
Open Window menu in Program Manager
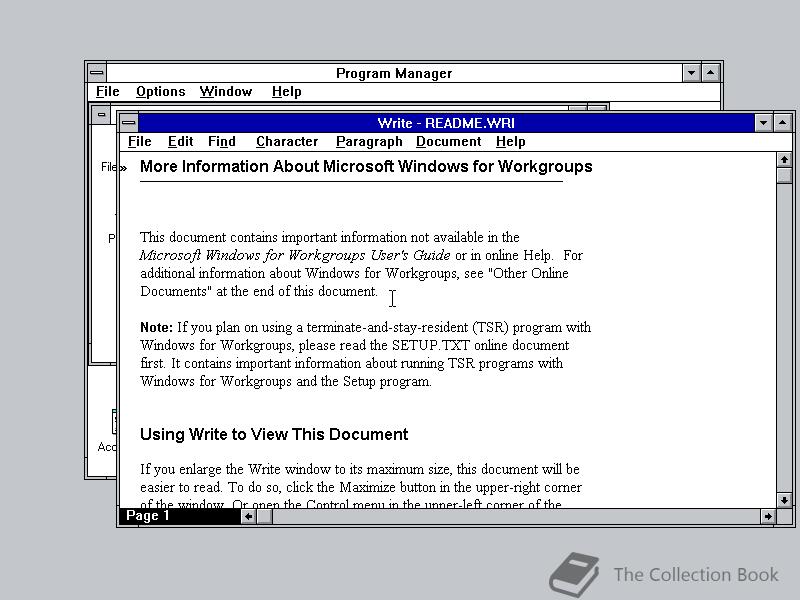pos(226,91)
